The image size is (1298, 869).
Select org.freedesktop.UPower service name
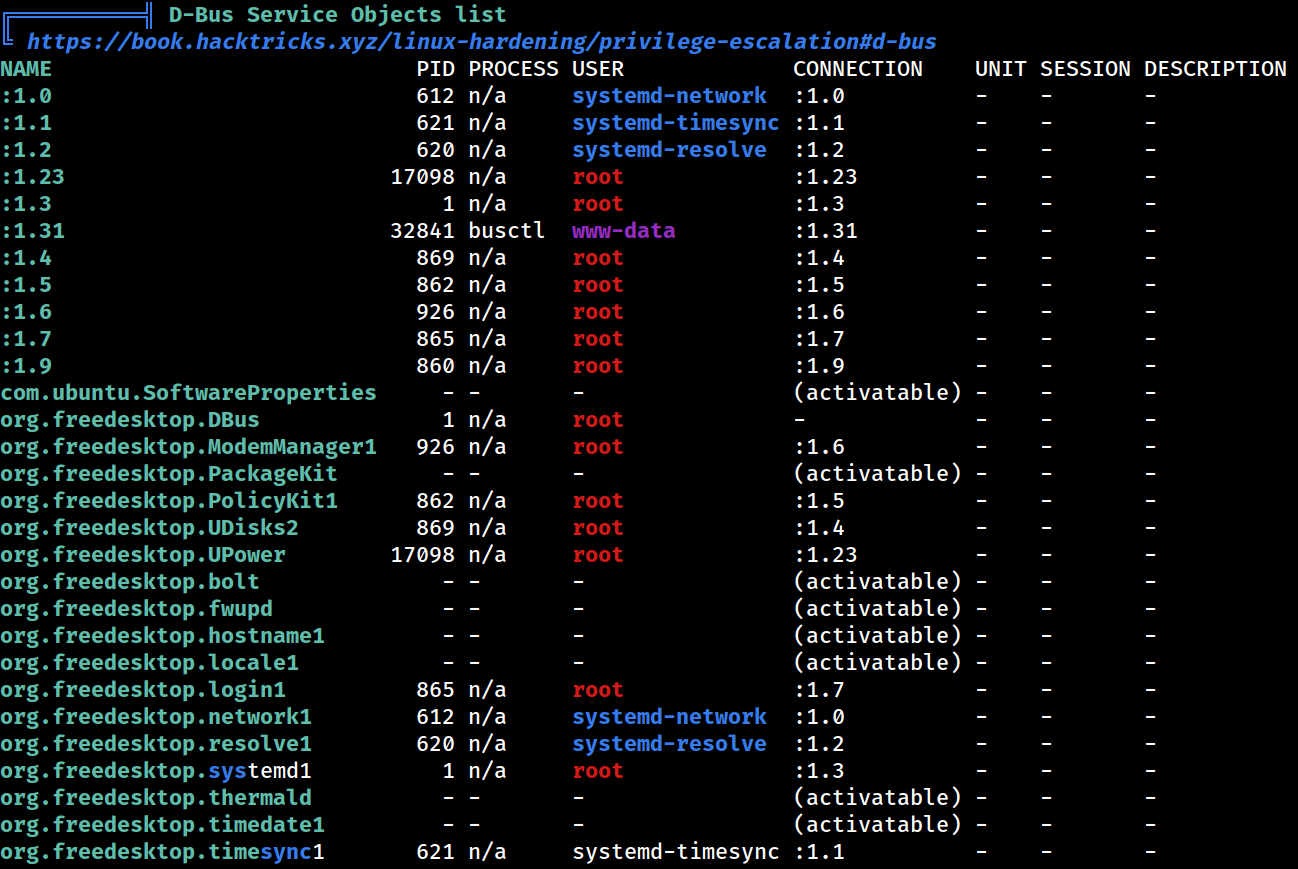[x=143, y=555]
